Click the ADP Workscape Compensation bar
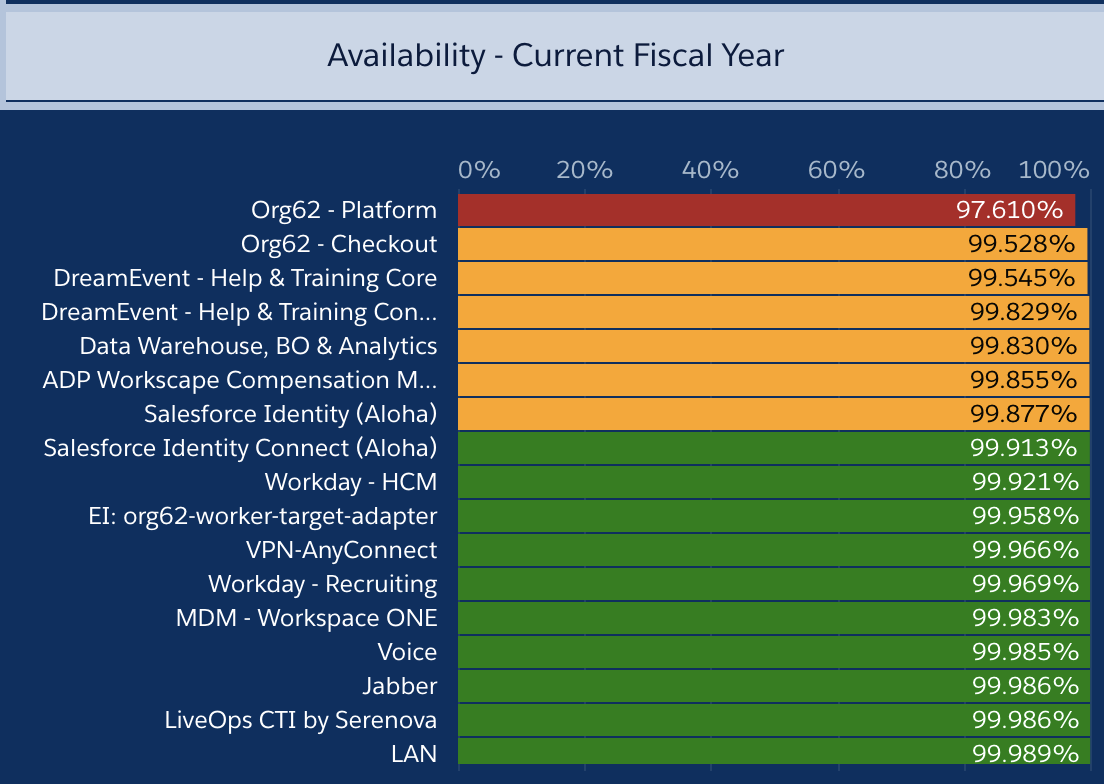Image resolution: width=1104 pixels, height=784 pixels. (773, 380)
